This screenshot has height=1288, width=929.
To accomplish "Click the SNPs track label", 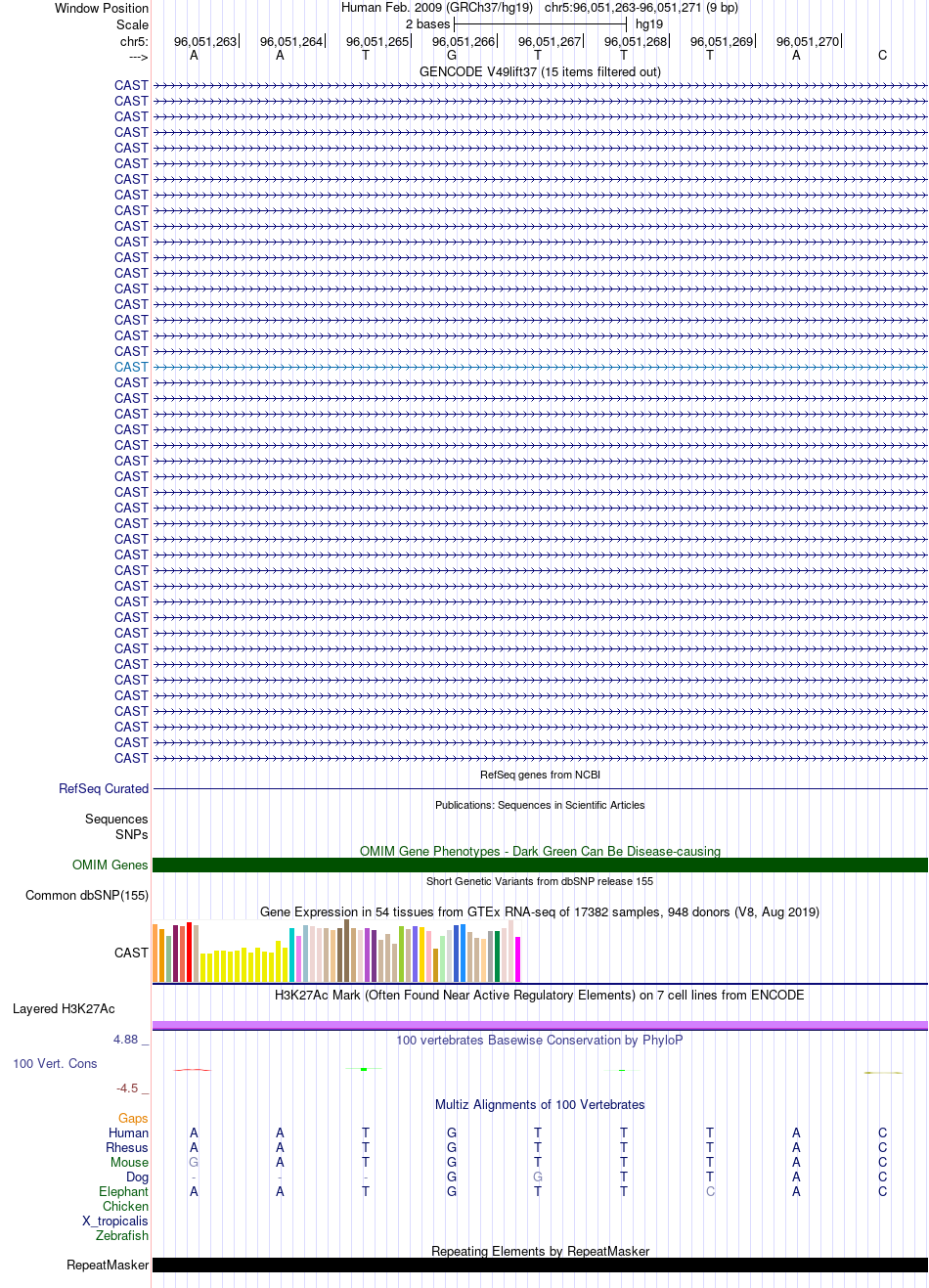I will coord(131,834).
